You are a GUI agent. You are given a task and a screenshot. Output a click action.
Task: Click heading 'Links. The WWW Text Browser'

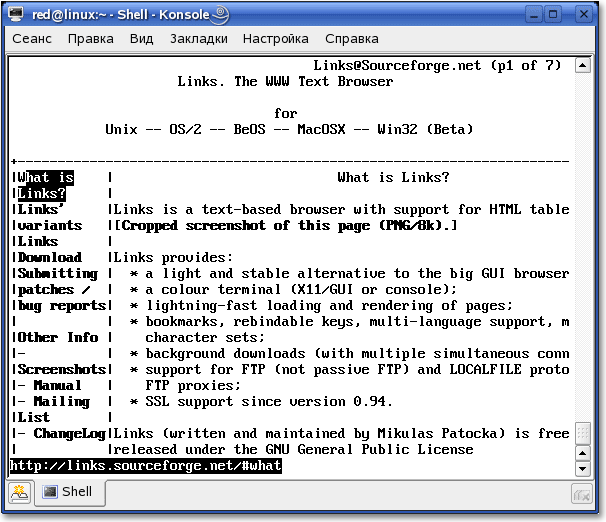pos(285,82)
